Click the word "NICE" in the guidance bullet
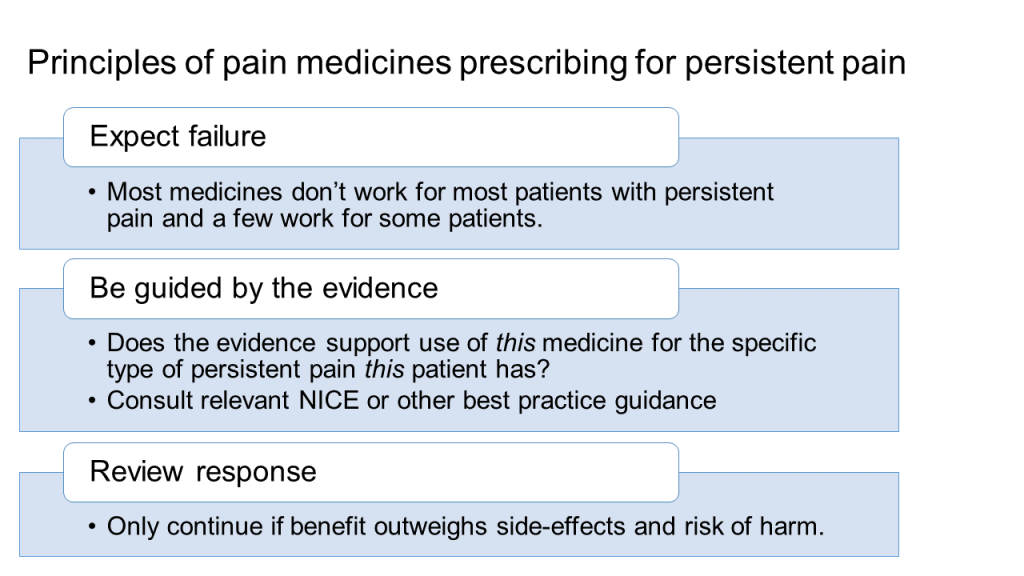 (x=329, y=400)
